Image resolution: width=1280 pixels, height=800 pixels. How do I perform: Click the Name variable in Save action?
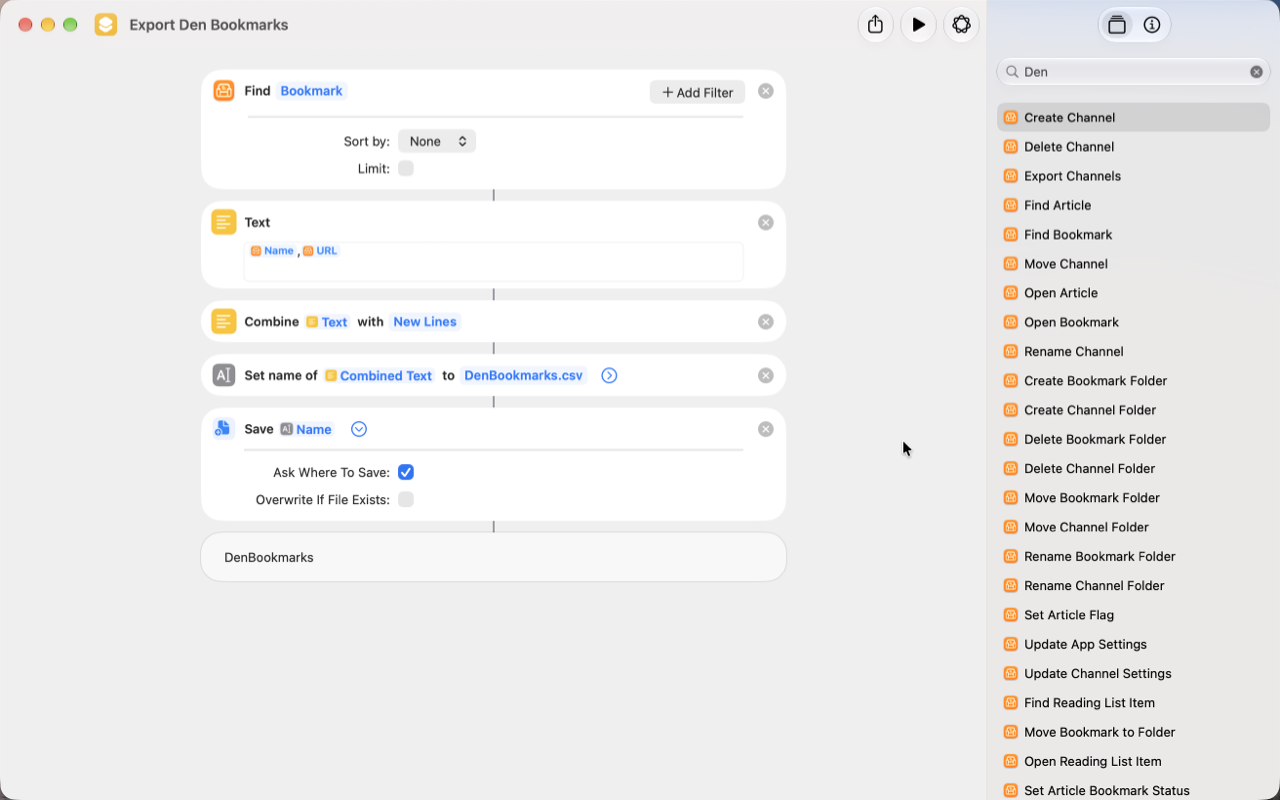[306, 429]
